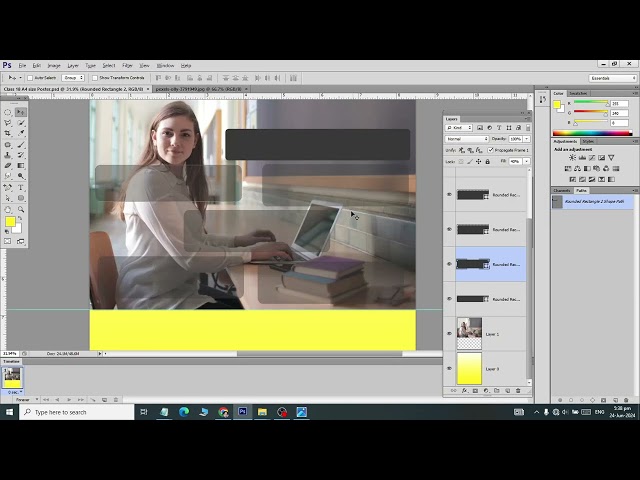The height and width of the screenshot is (480, 640).
Task: Hide the highlighted Rounded Rectangle layer eye
Action: click(x=449, y=264)
